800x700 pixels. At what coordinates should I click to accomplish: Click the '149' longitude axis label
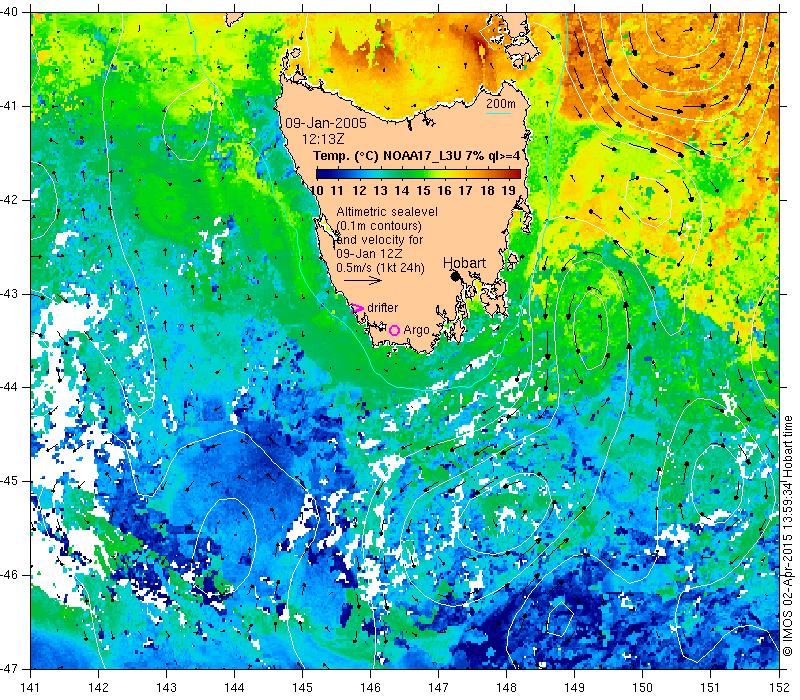pyautogui.click(x=574, y=688)
